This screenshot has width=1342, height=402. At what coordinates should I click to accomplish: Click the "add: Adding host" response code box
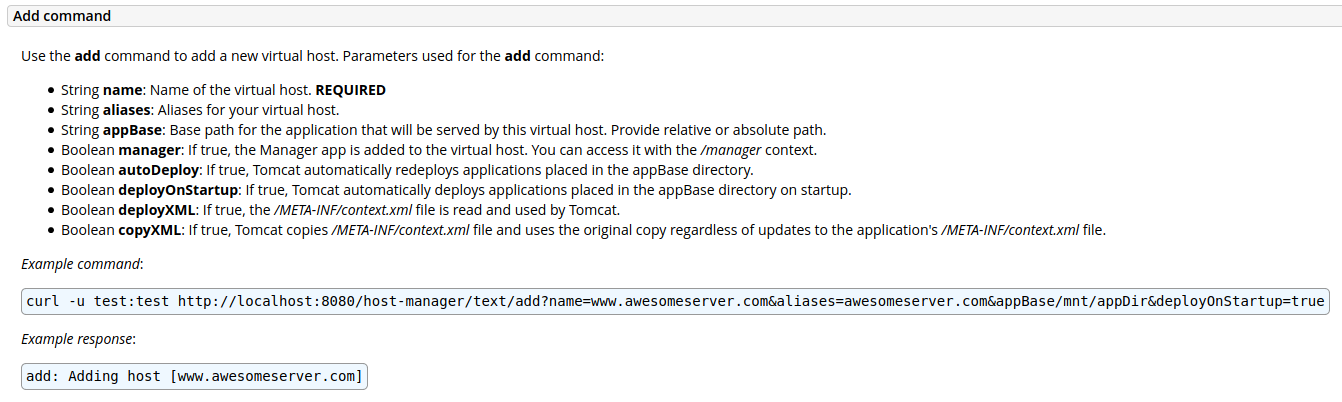pos(194,376)
